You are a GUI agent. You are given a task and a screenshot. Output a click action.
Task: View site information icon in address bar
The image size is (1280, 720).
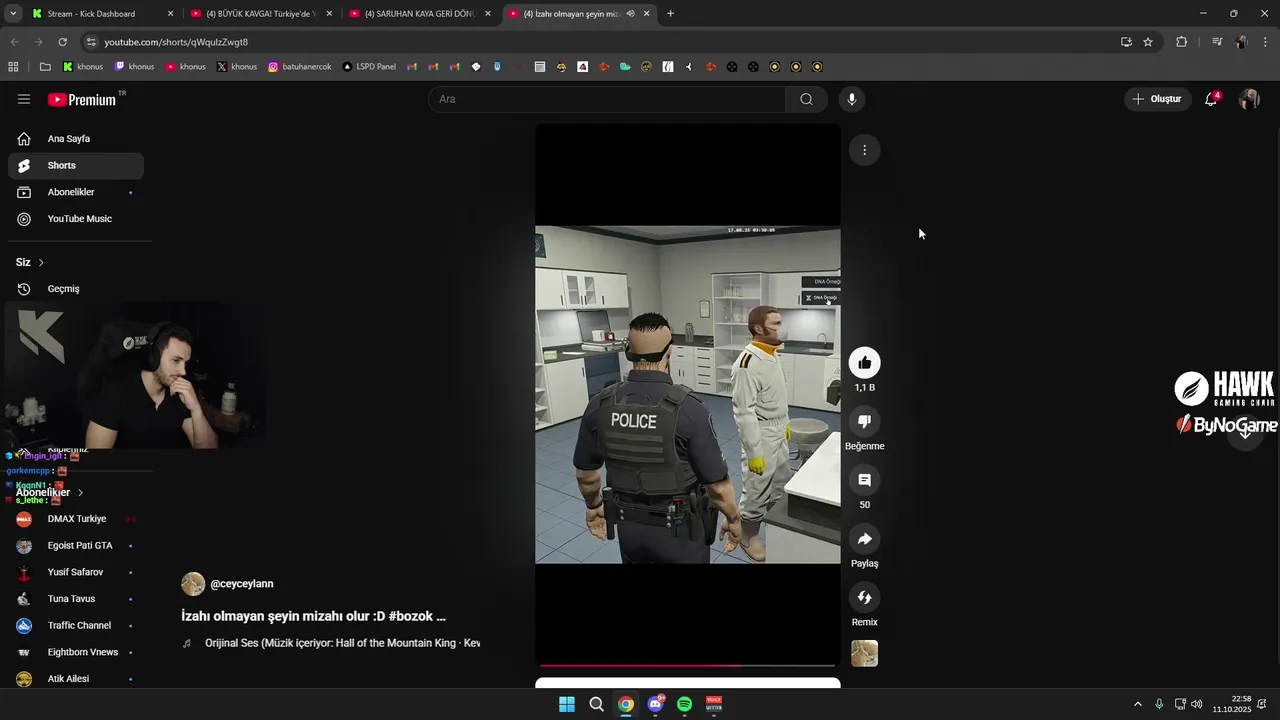click(x=91, y=42)
